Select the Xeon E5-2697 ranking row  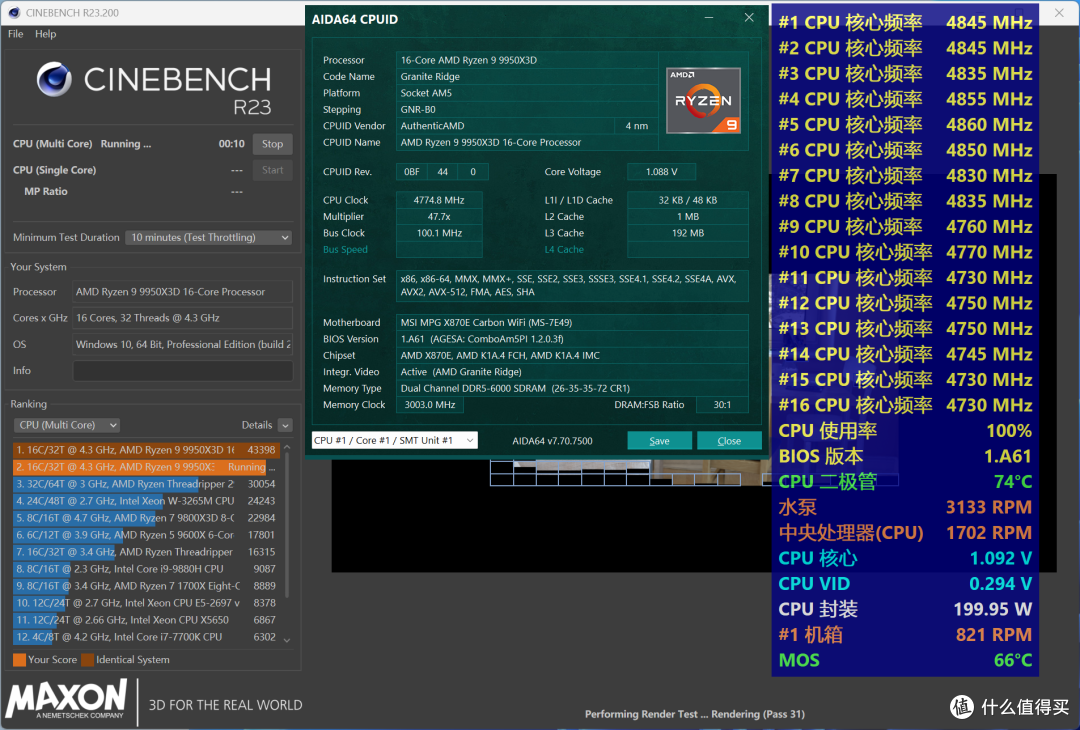pyautogui.click(x=146, y=603)
